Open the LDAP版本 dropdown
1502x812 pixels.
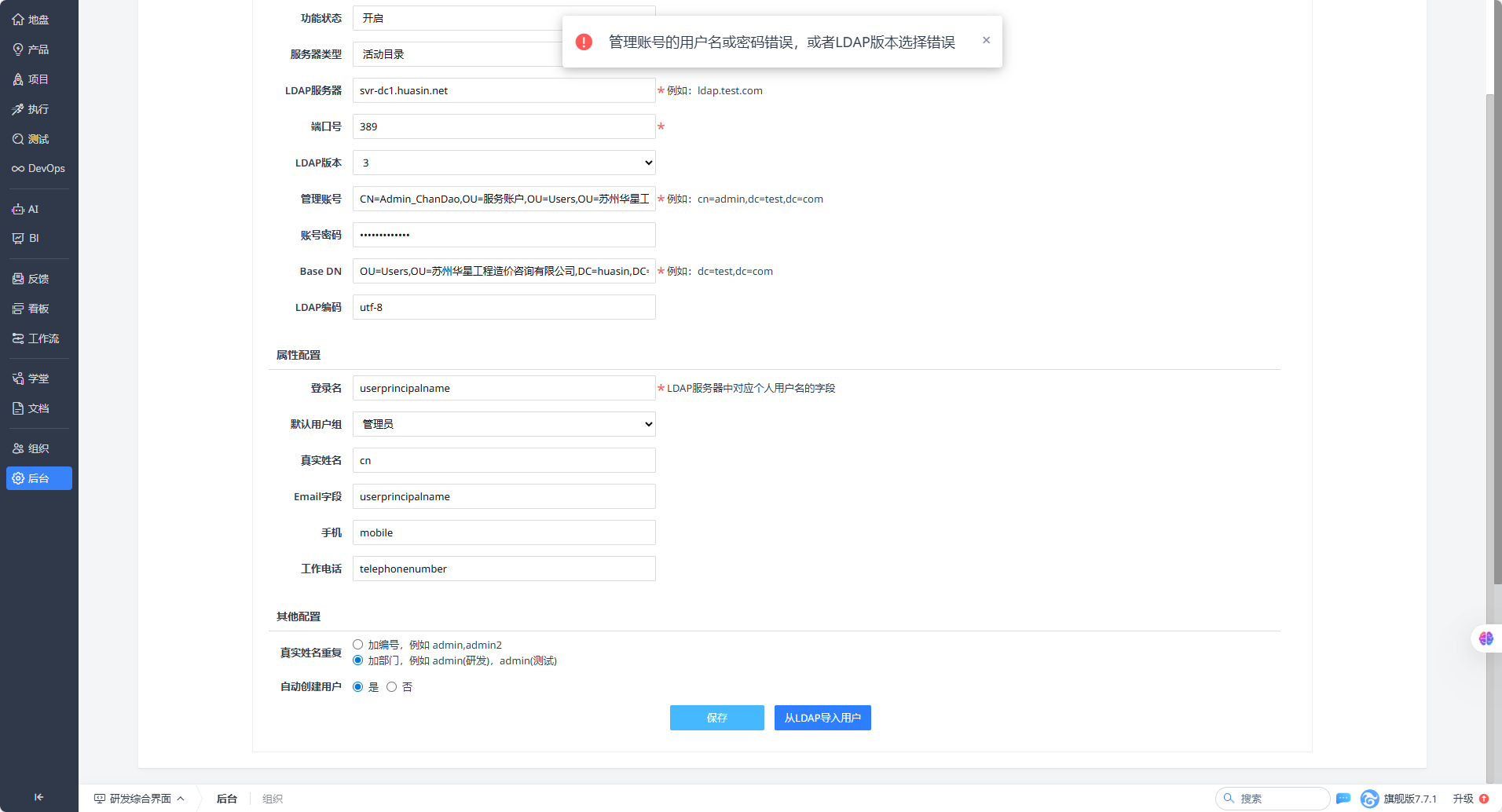(504, 163)
